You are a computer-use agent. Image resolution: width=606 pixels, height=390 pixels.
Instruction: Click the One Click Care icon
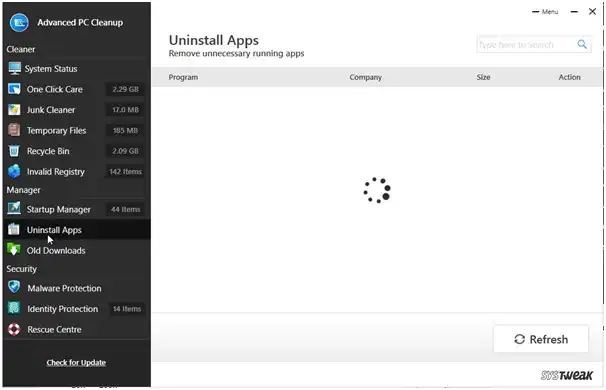point(14,89)
